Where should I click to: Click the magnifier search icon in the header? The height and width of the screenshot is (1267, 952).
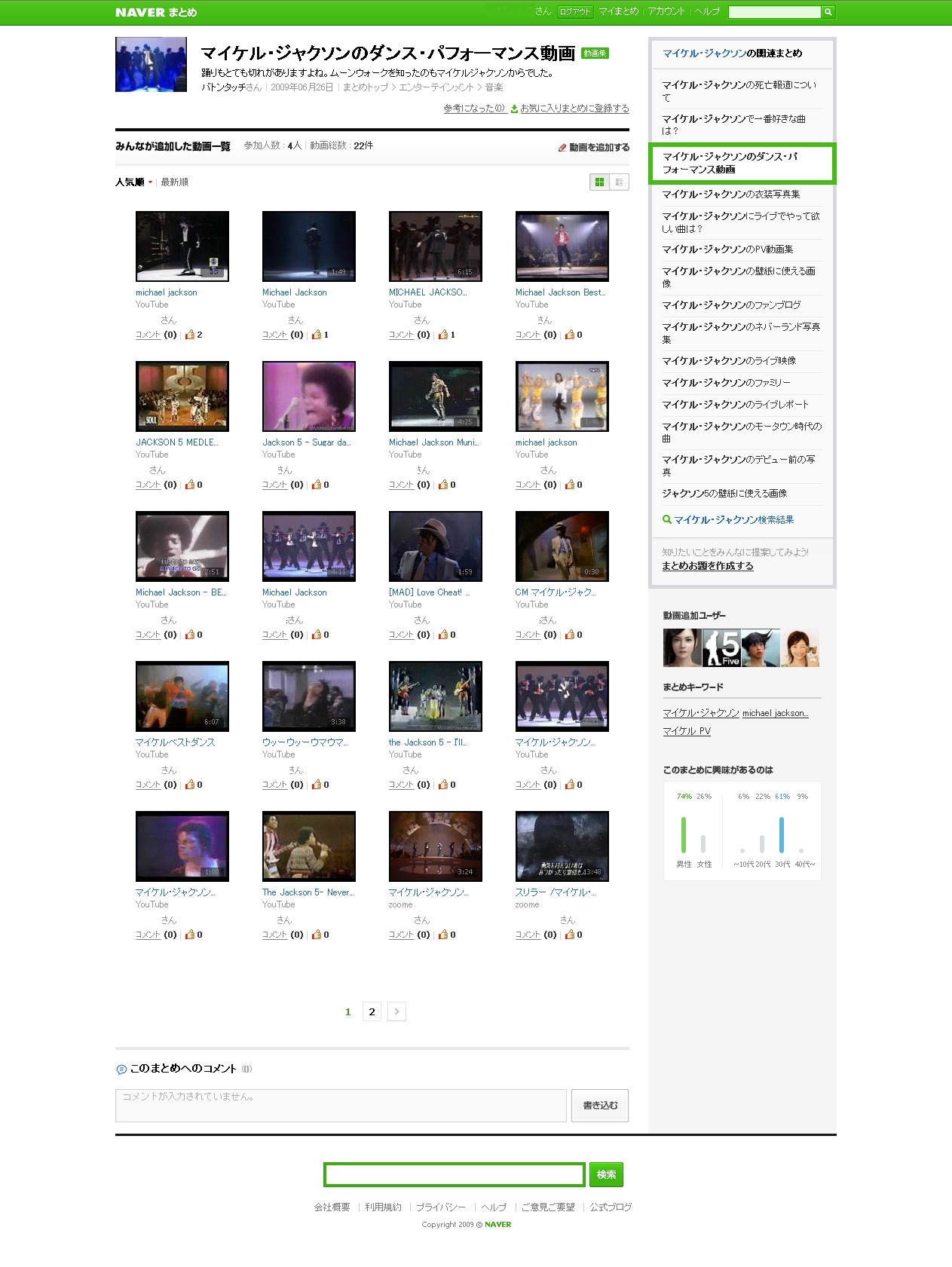(828, 12)
